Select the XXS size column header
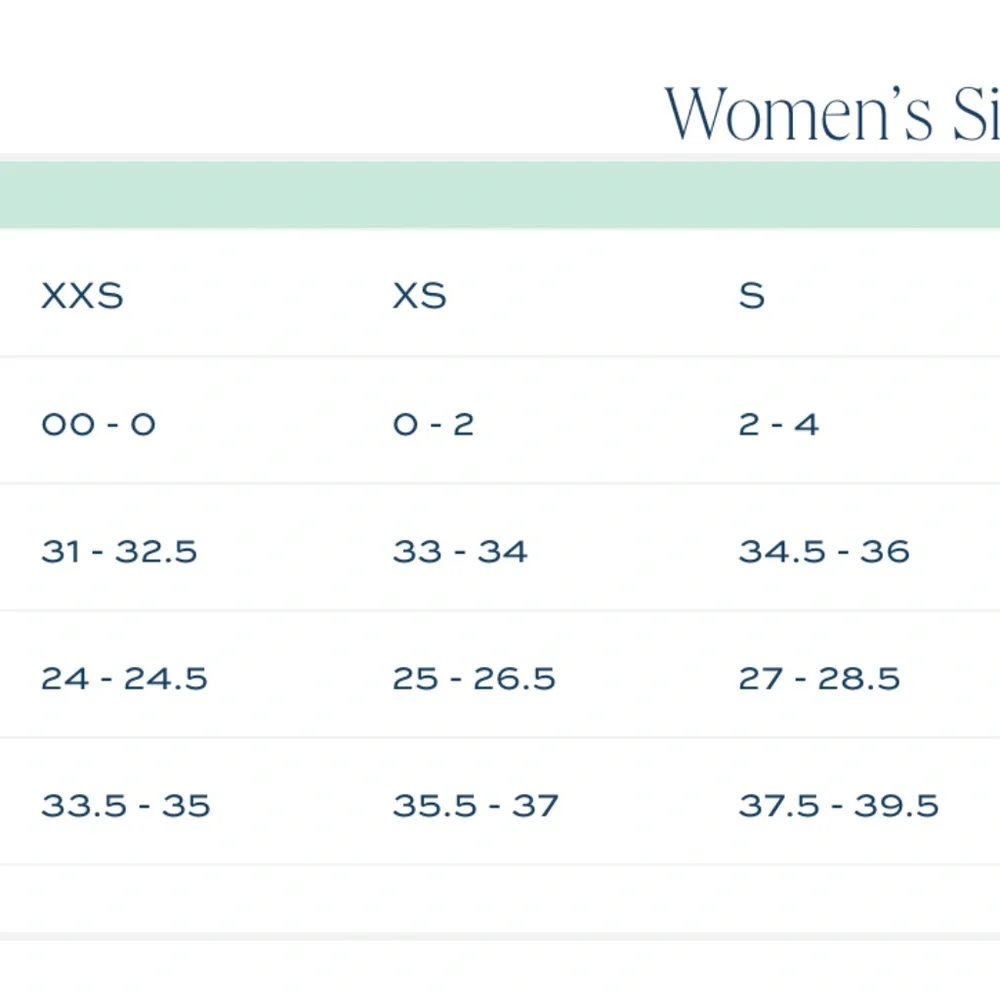Screen dimensions: 1000x1000 click(82, 296)
